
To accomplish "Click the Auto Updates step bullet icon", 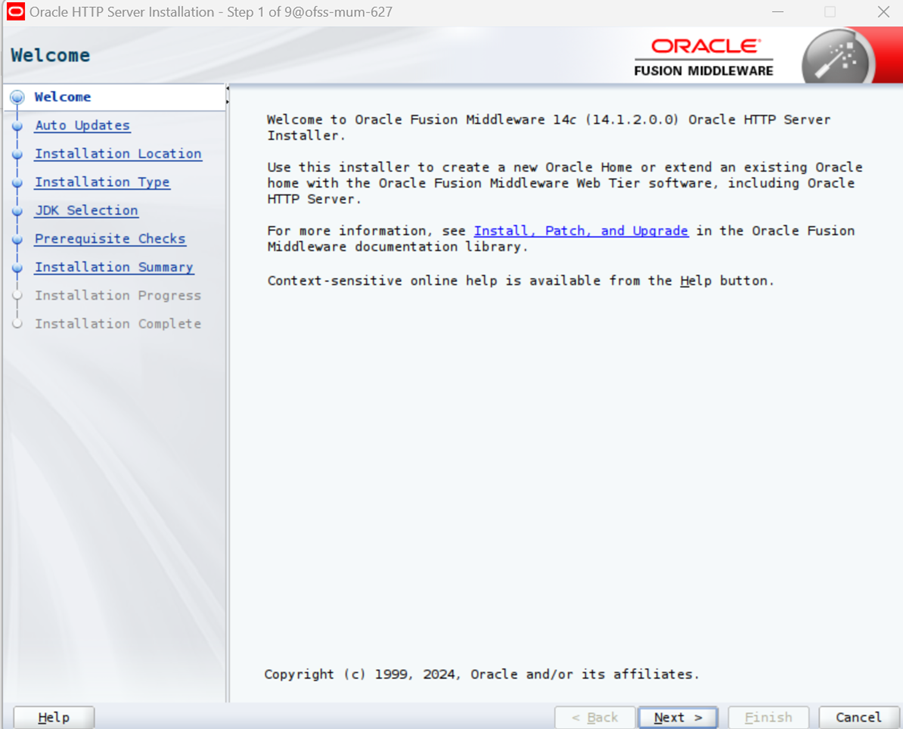I will (17, 126).
